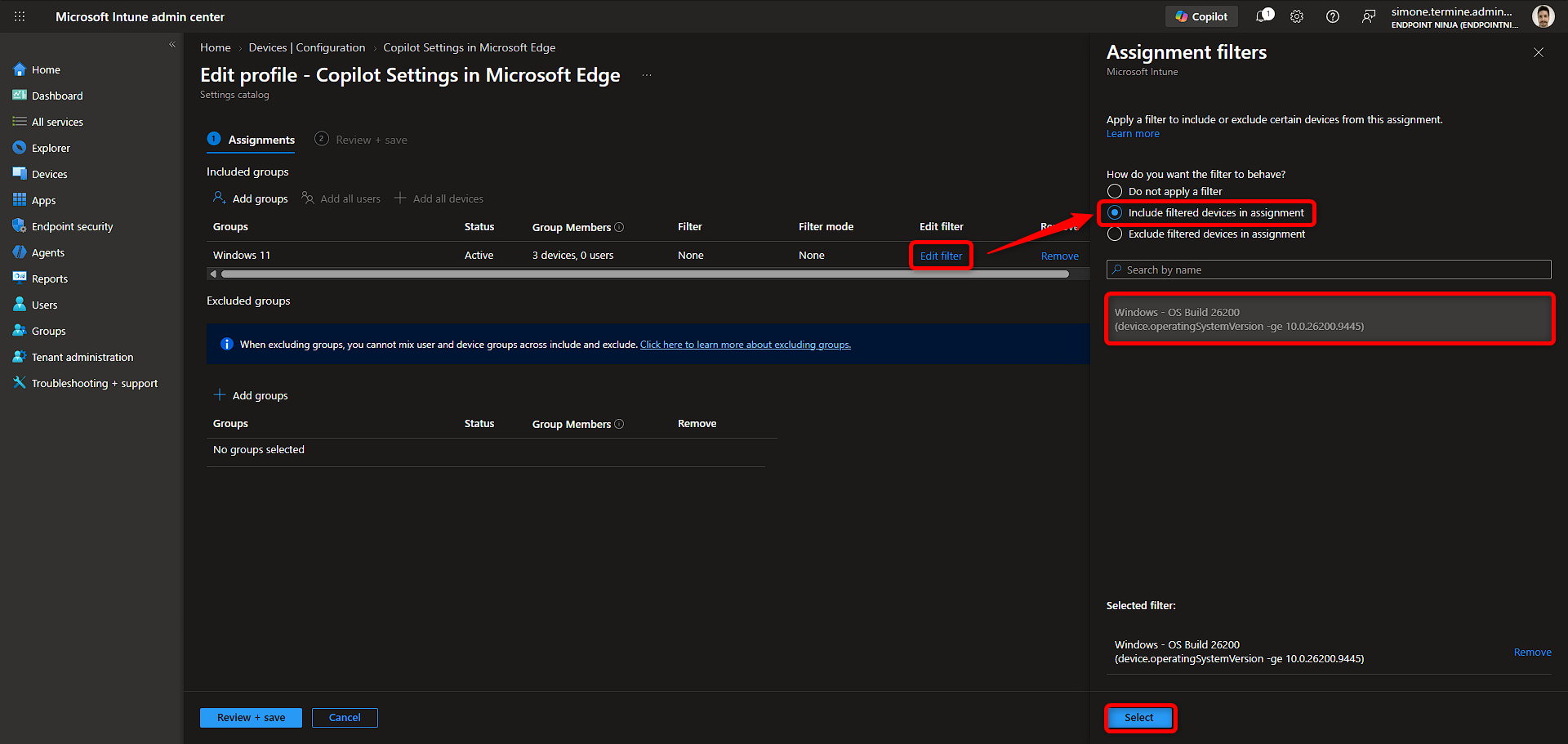Select Do not apply a filter
Viewport: 1568px width, 744px height.
[x=1165, y=191]
